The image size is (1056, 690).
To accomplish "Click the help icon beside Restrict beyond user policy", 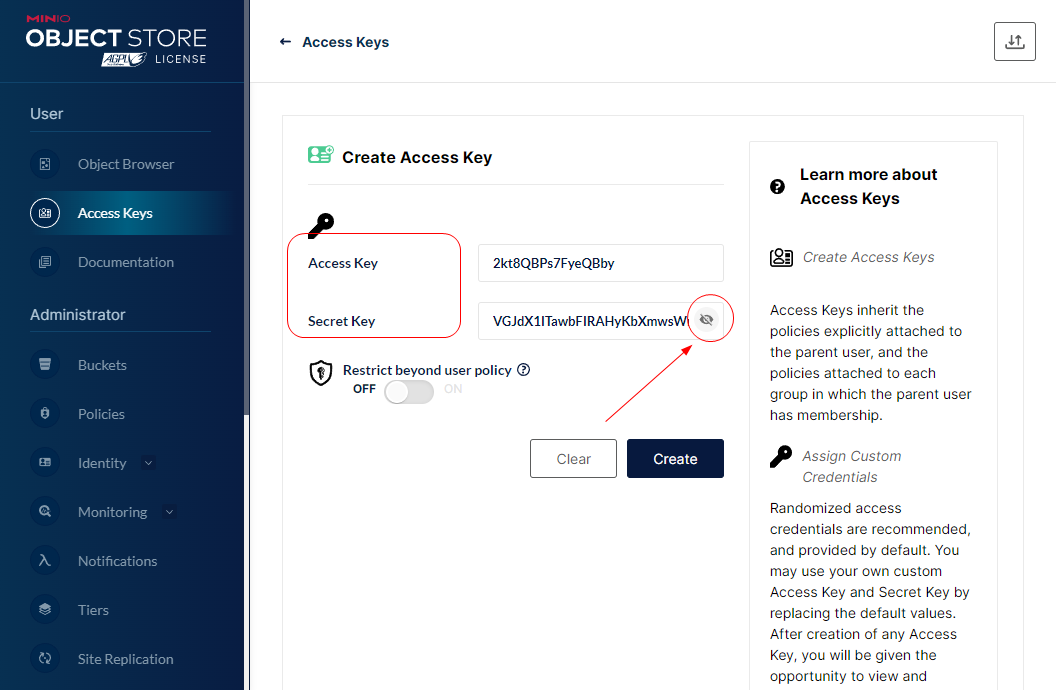I will point(524,370).
